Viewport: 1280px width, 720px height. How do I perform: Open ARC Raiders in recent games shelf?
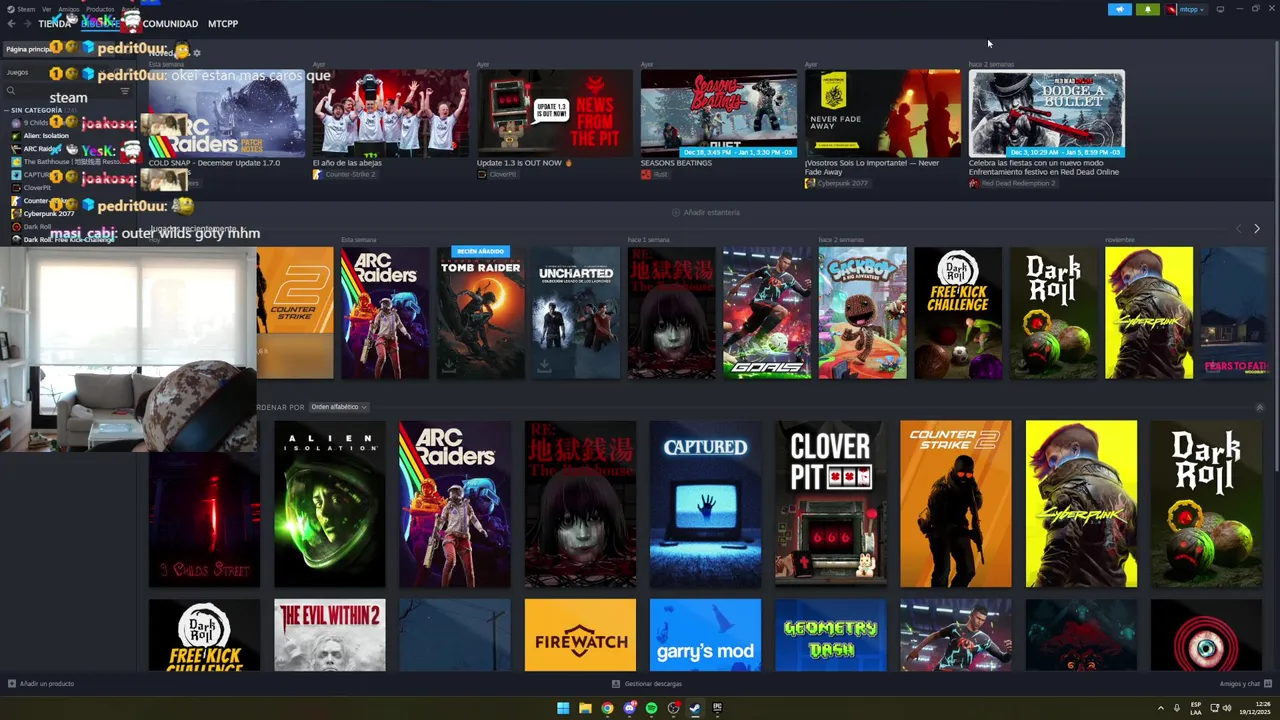pyautogui.click(x=385, y=313)
